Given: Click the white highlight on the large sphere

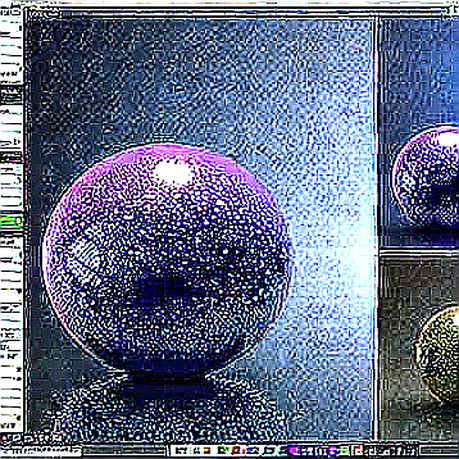Looking at the screenshot, I should [173, 172].
